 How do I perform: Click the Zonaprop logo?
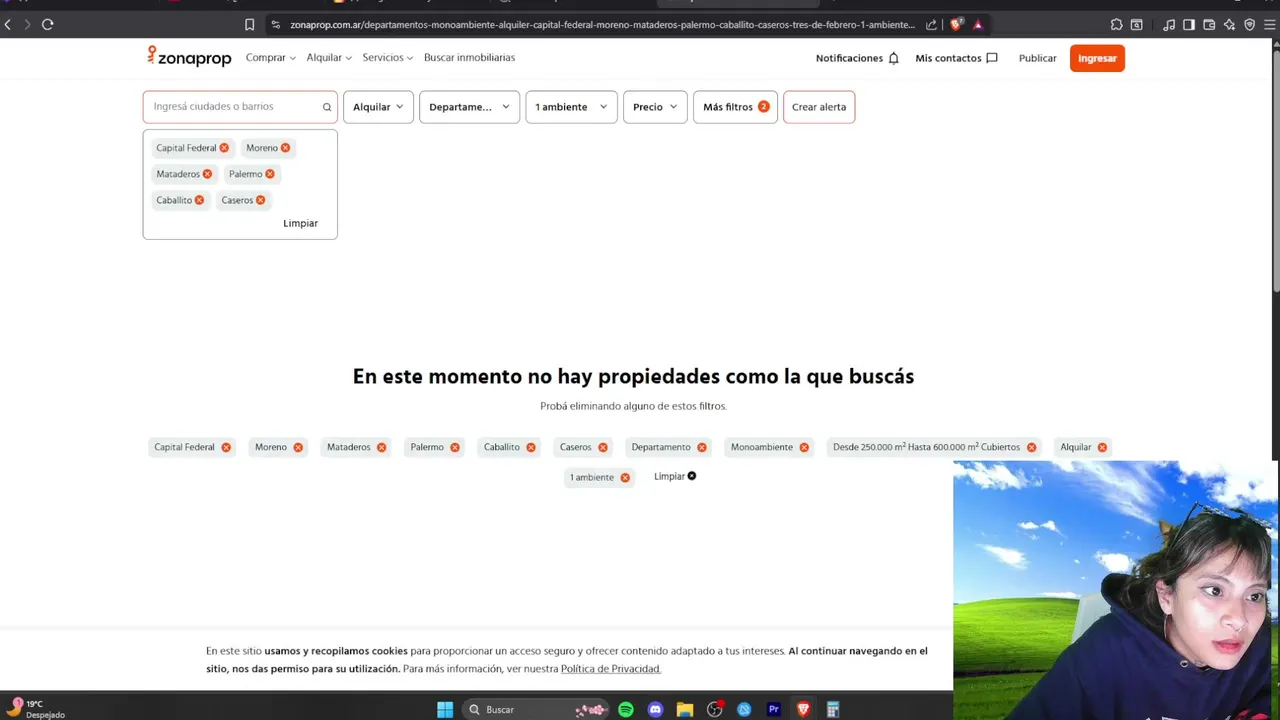coord(189,57)
